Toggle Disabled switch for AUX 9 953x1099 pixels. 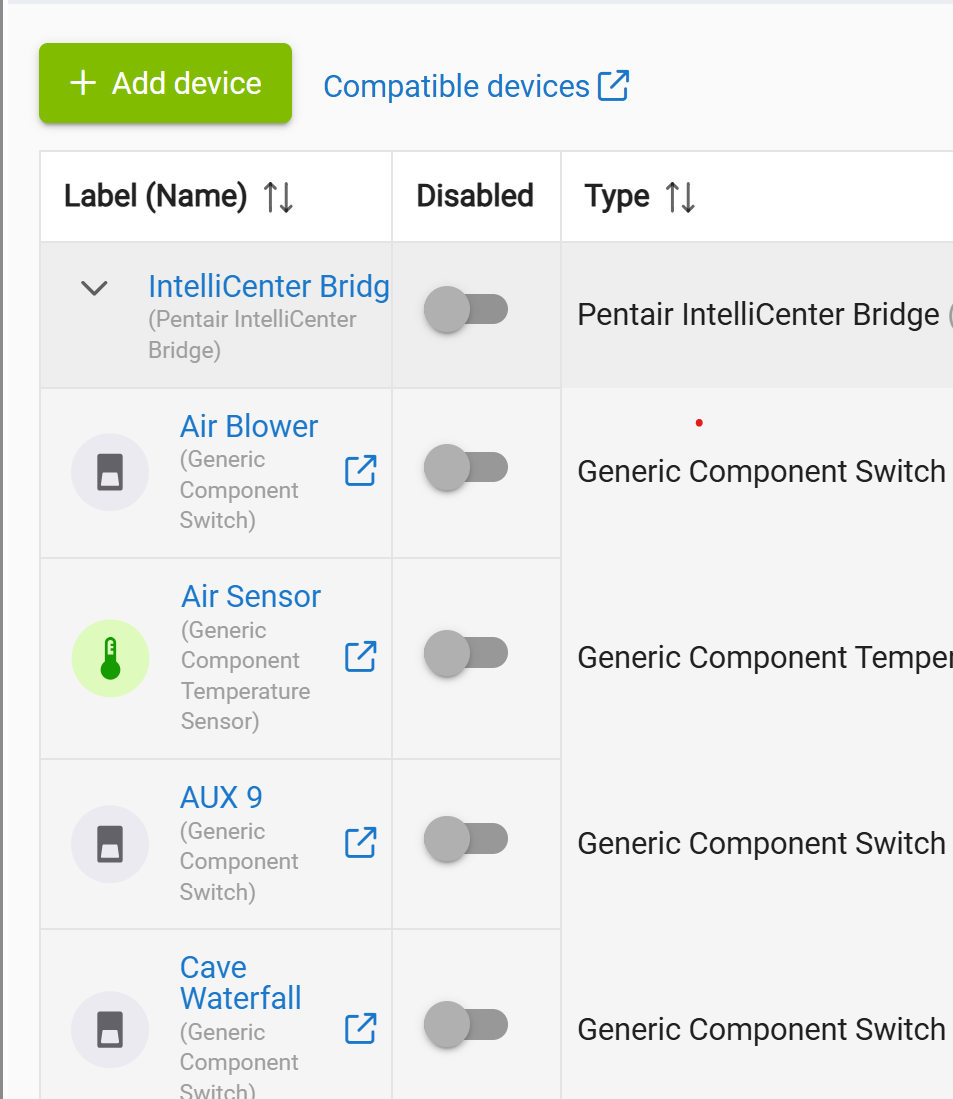click(x=466, y=840)
